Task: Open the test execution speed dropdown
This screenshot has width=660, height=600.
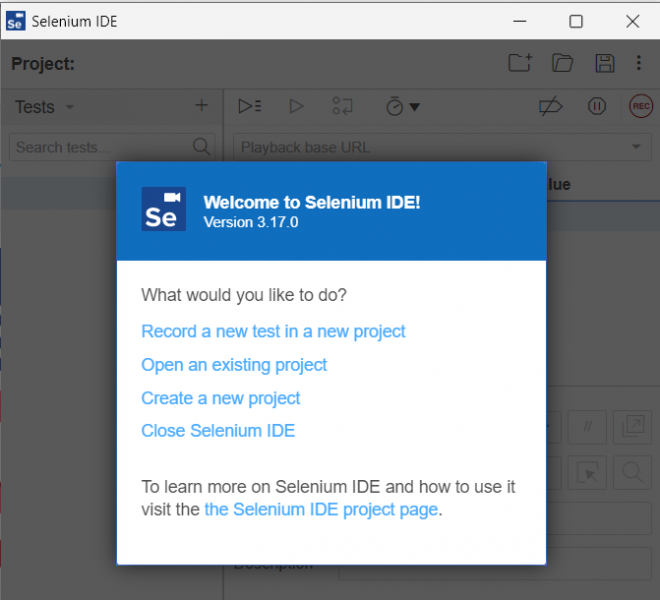Action: [x=403, y=106]
